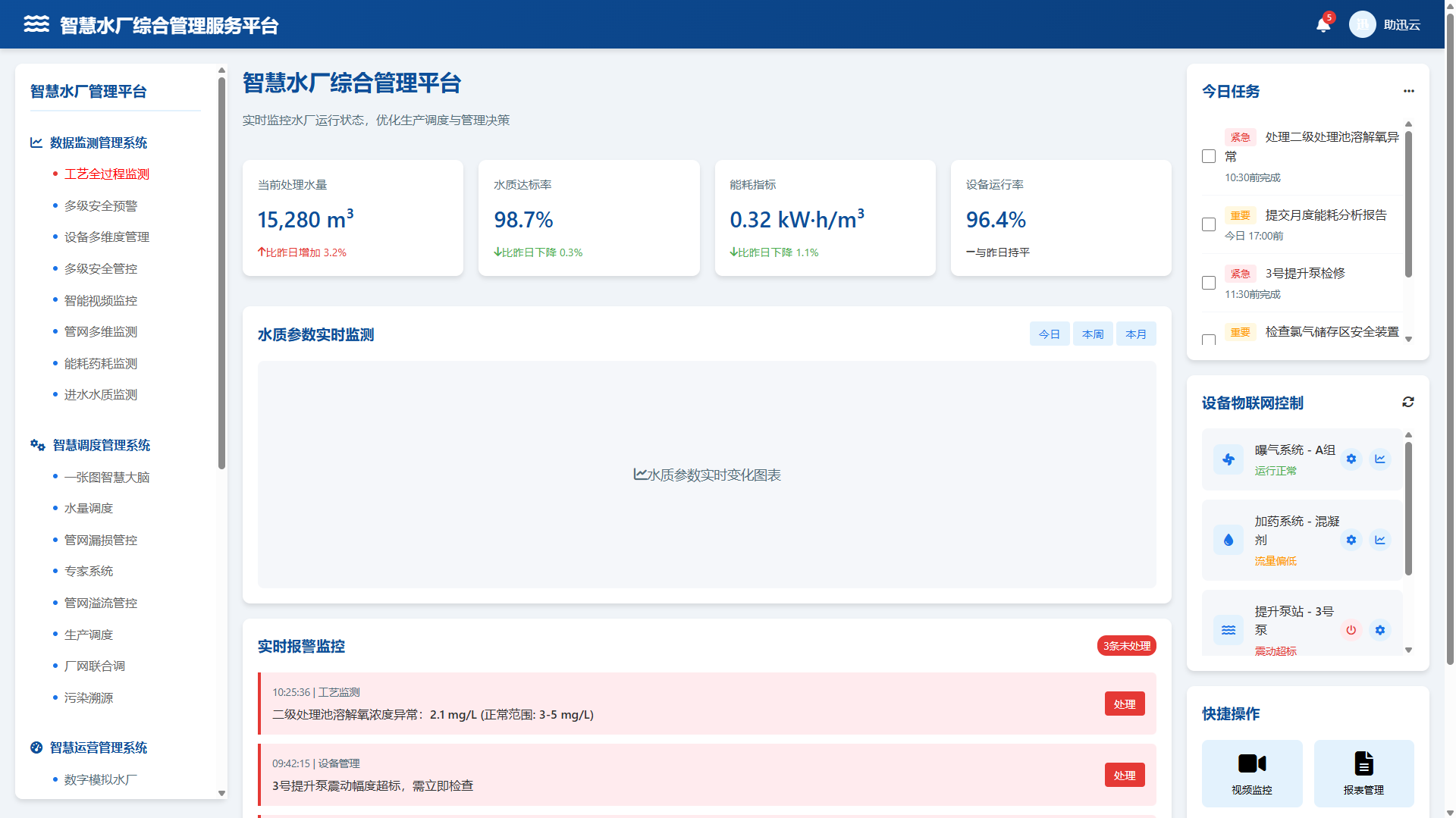The width and height of the screenshot is (1456, 818).
Task: Switch water quality chart to 本月
Action: 1135,334
